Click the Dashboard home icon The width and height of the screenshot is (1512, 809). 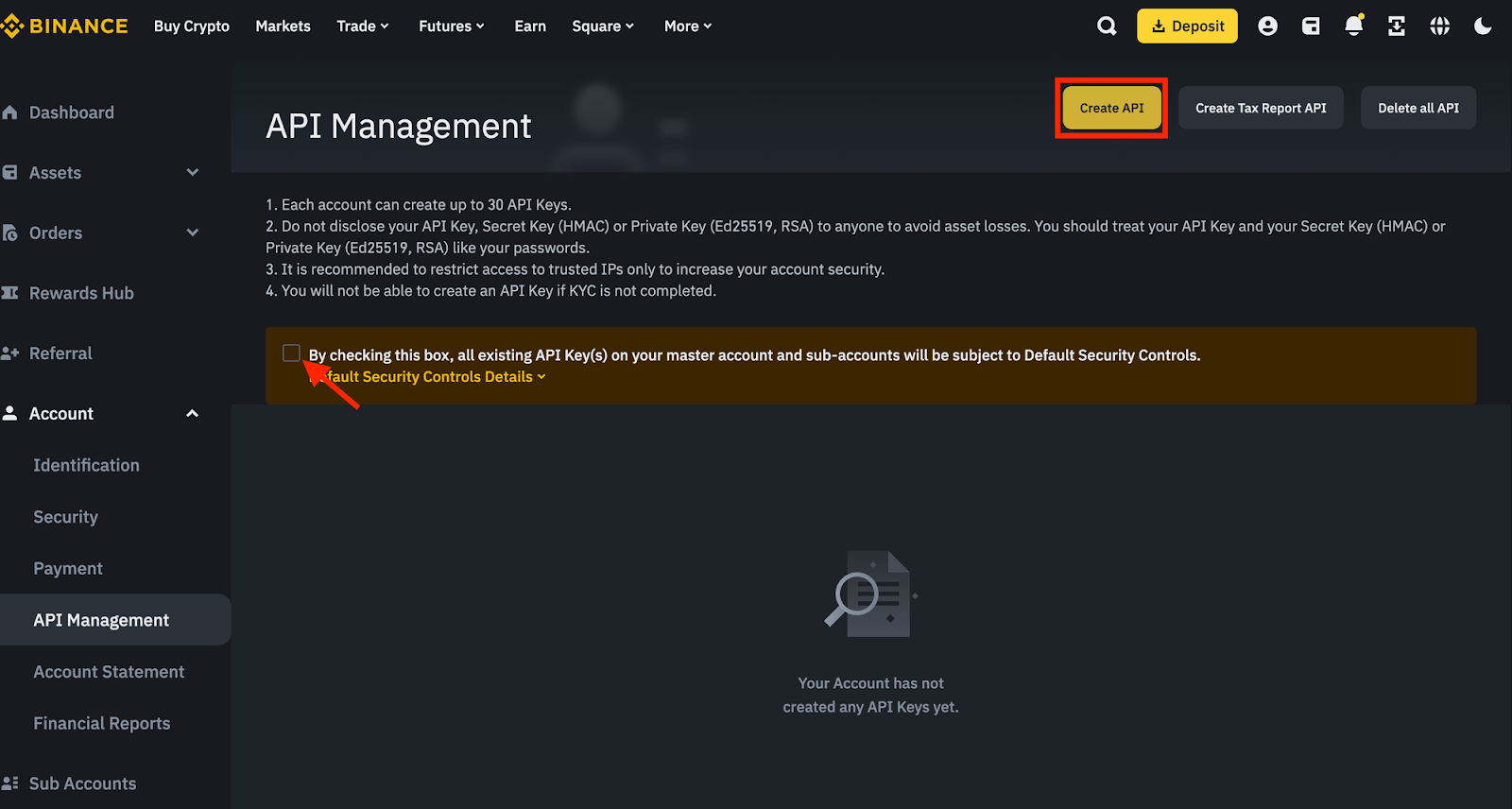pos(9,112)
